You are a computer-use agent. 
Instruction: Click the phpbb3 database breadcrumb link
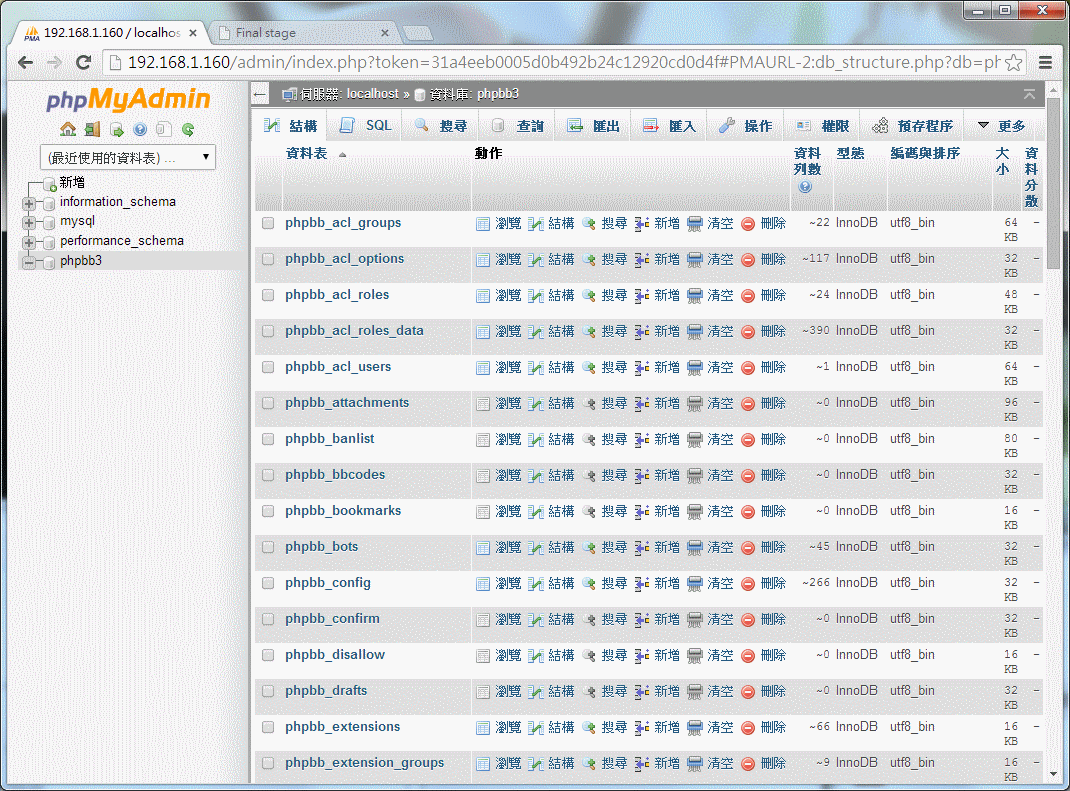tap(497, 94)
